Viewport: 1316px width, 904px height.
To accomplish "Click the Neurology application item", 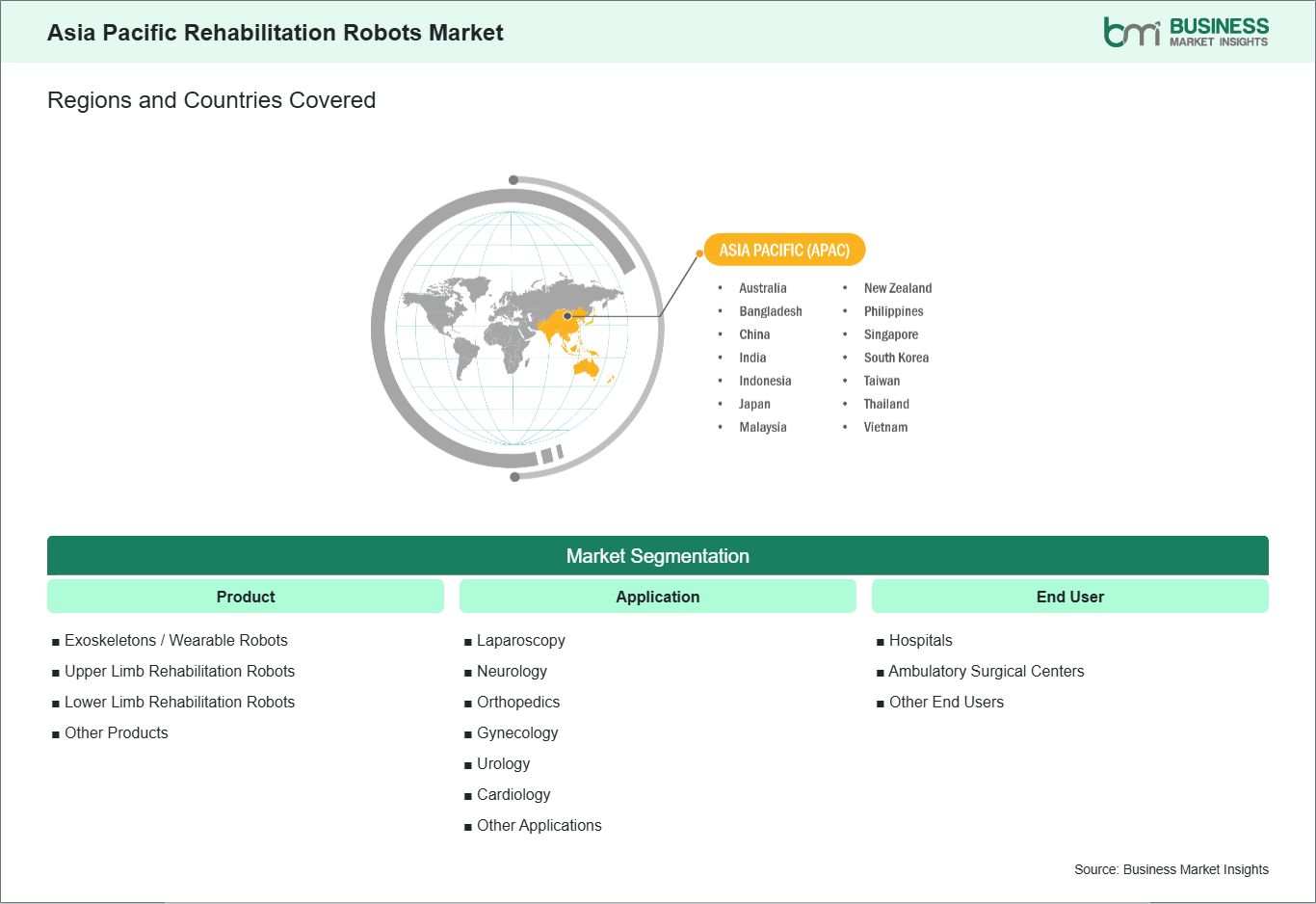I will [x=512, y=671].
